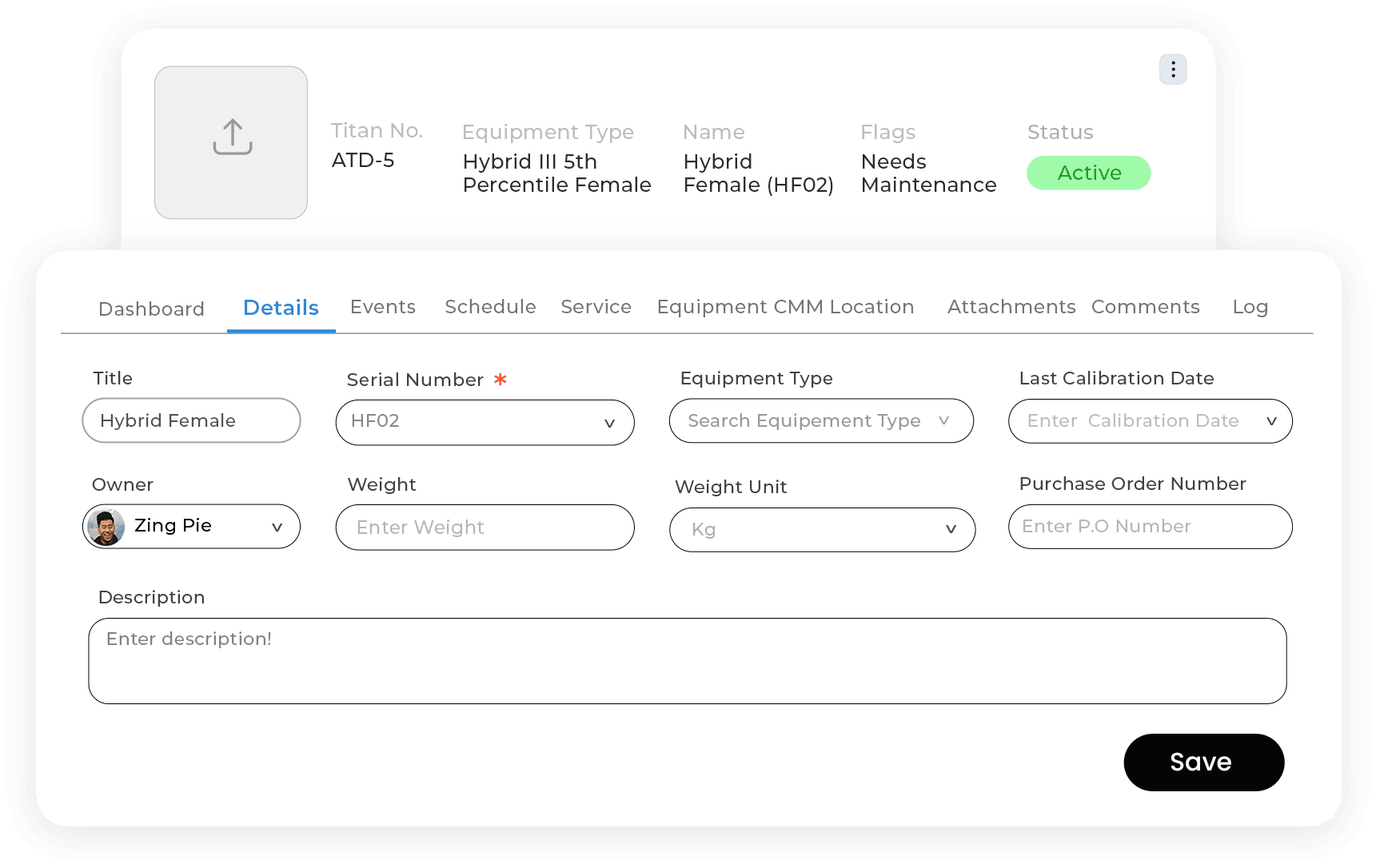Go to the Schedule tab
The height and width of the screenshot is (868, 1376).
click(490, 307)
